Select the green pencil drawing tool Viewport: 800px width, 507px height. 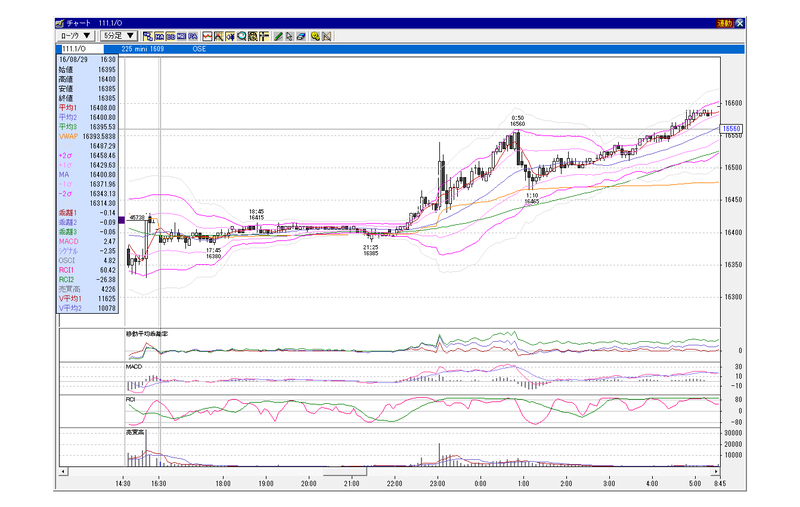click(x=278, y=36)
